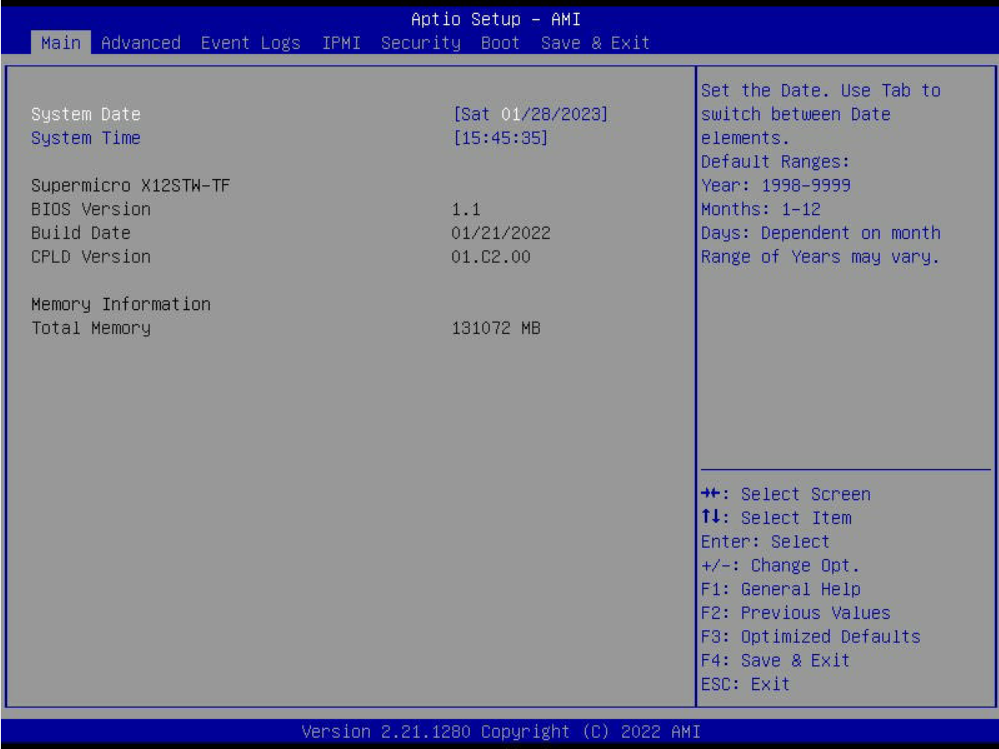Click the CPLD Version label
999x749 pixels.
point(91,257)
